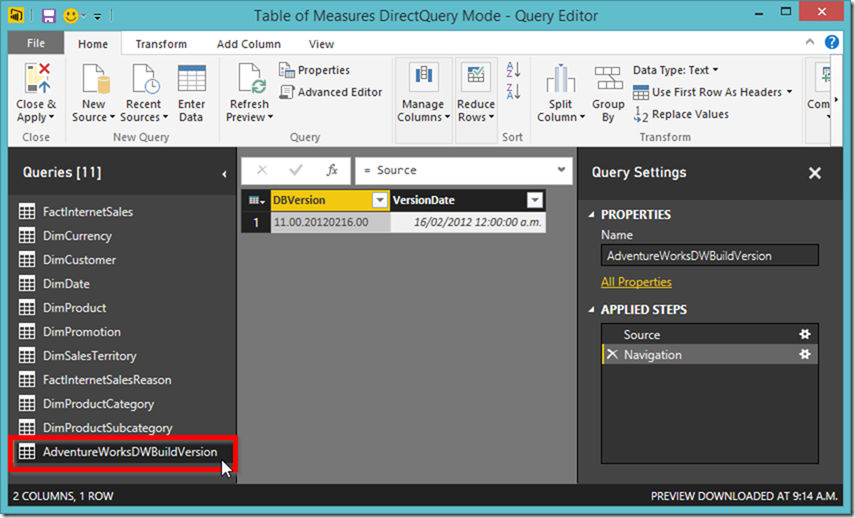
Task: Close the Query Settings pane
Action: (x=815, y=173)
